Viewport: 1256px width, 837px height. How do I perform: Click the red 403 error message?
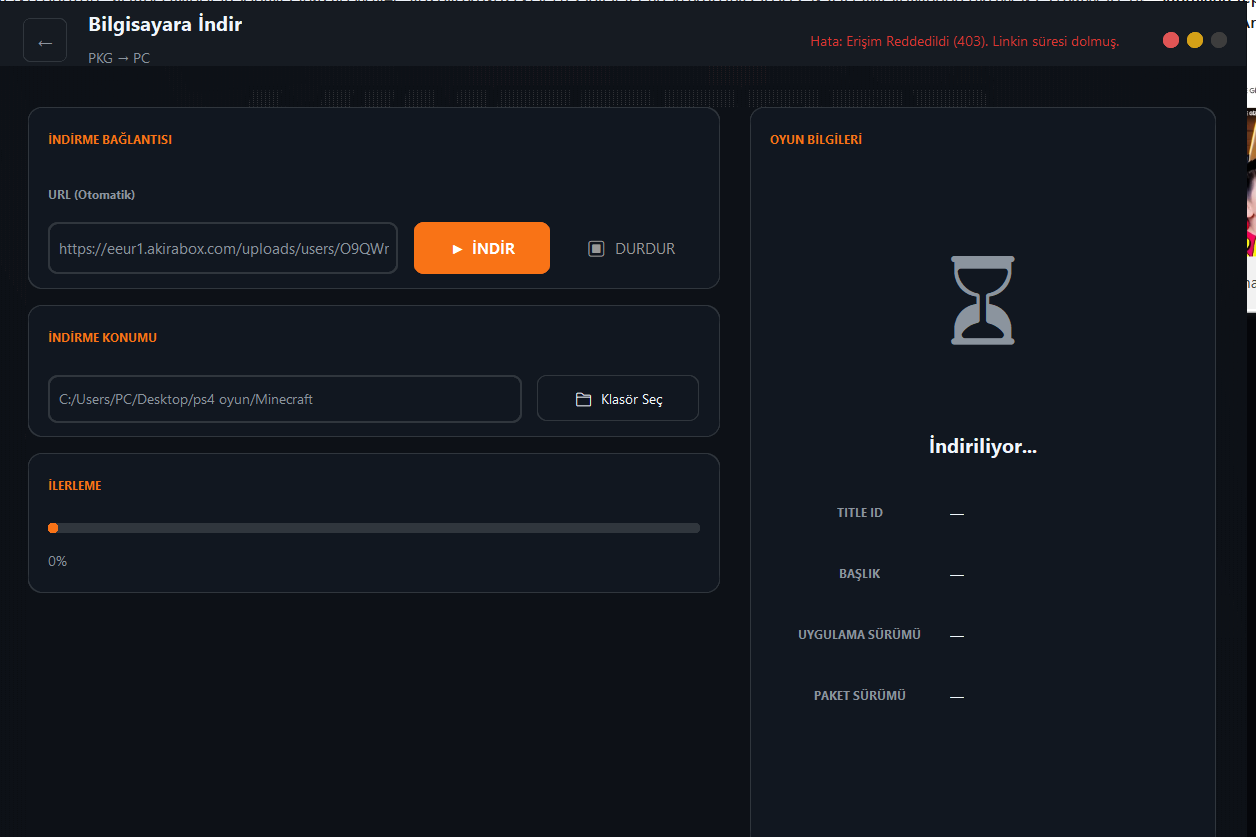(964, 41)
